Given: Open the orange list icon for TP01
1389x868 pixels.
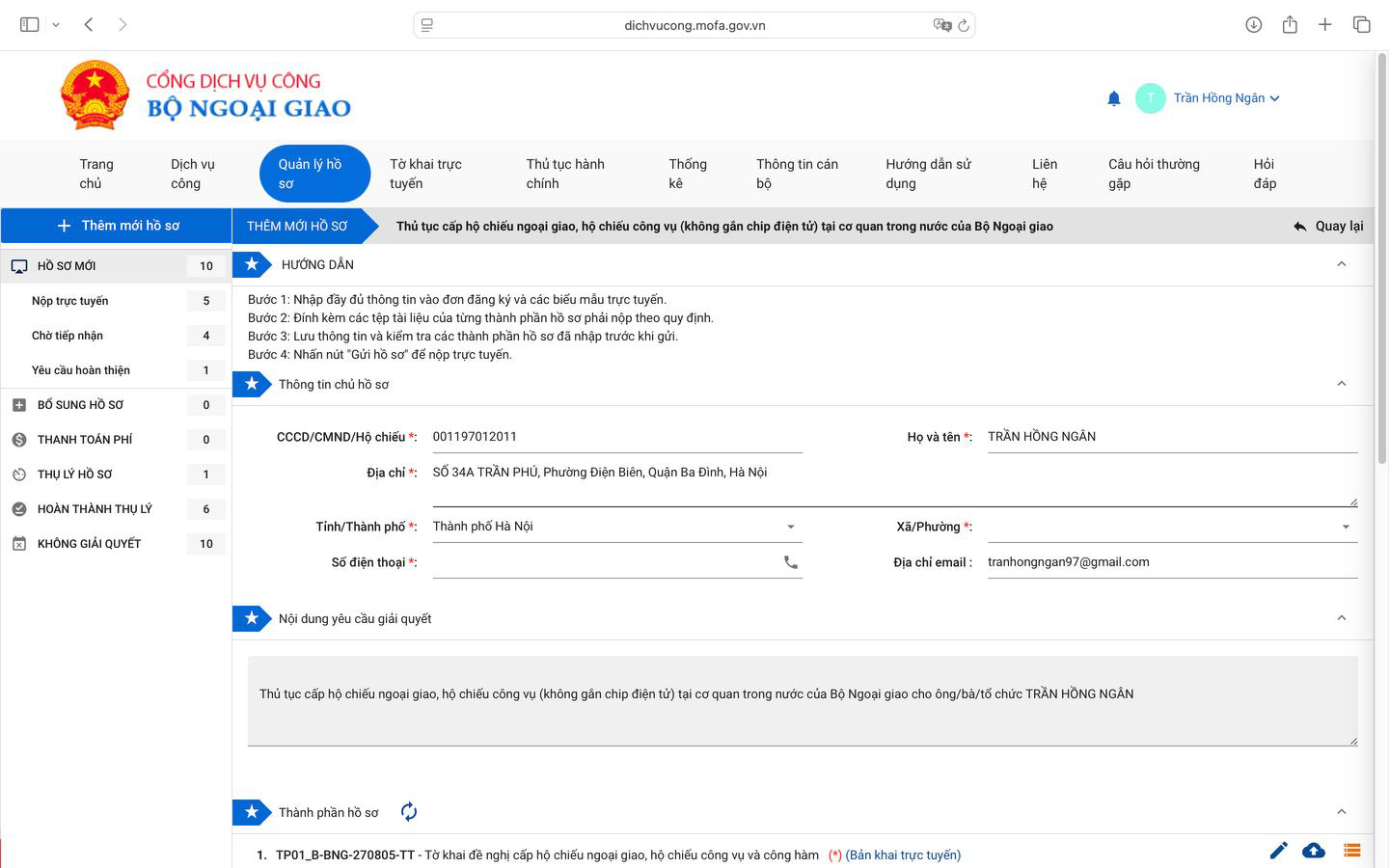Looking at the screenshot, I should tap(1351, 851).
